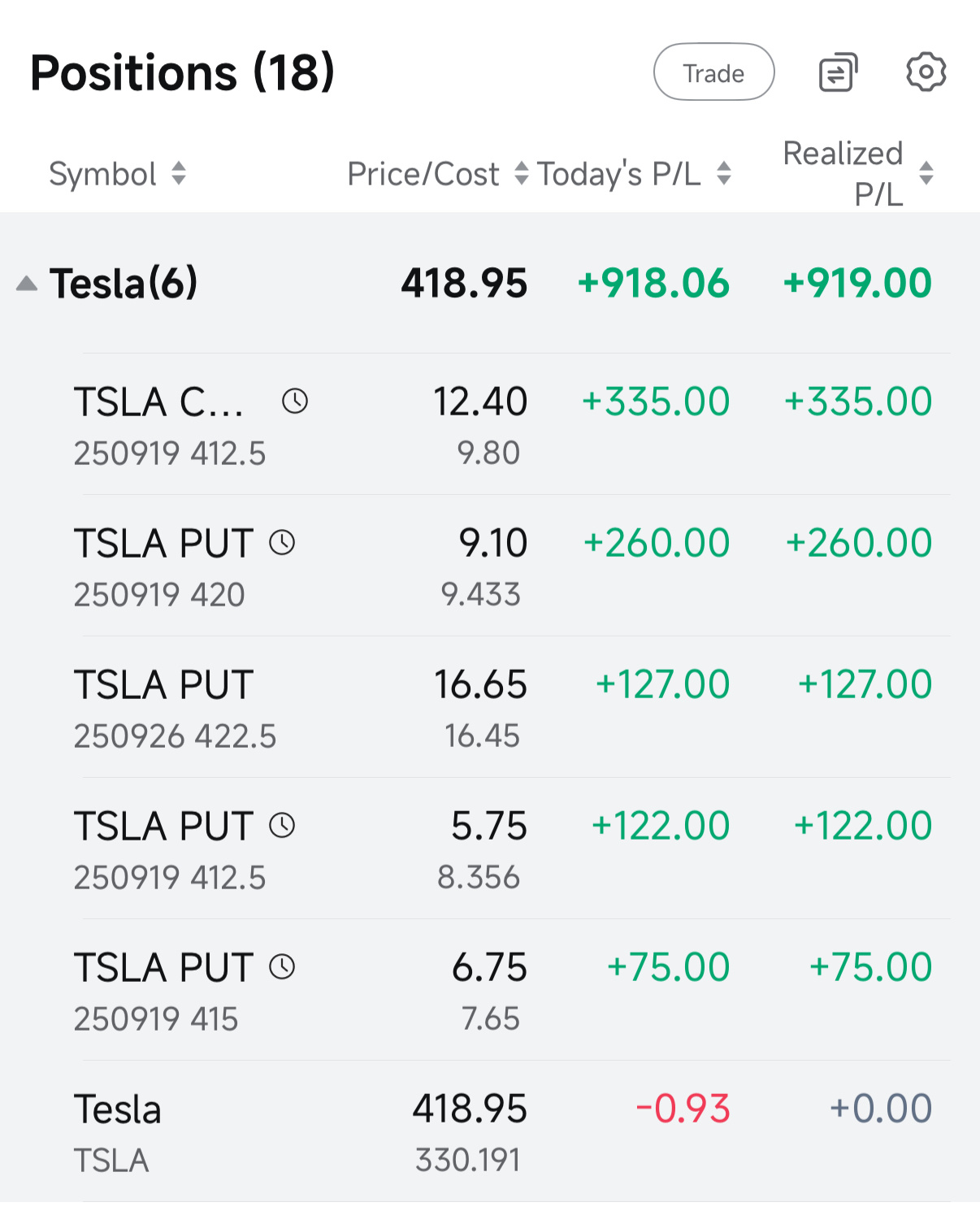Screen dimensions: 980x1211
Task: Open positions settings gear
Action: 926,72
